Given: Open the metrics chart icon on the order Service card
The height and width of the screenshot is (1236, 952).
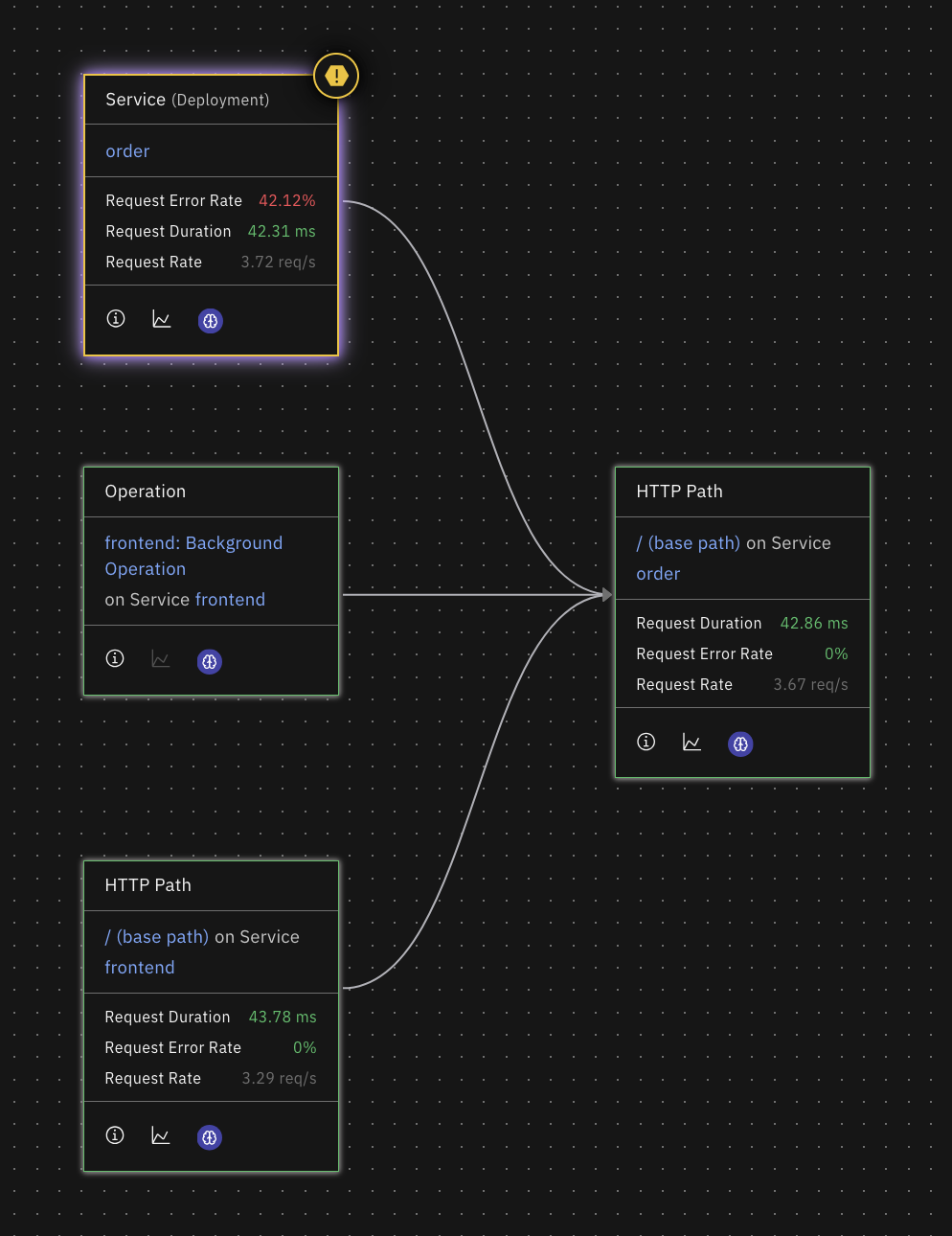Looking at the screenshot, I should pyautogui.click(x=161, y=319).
